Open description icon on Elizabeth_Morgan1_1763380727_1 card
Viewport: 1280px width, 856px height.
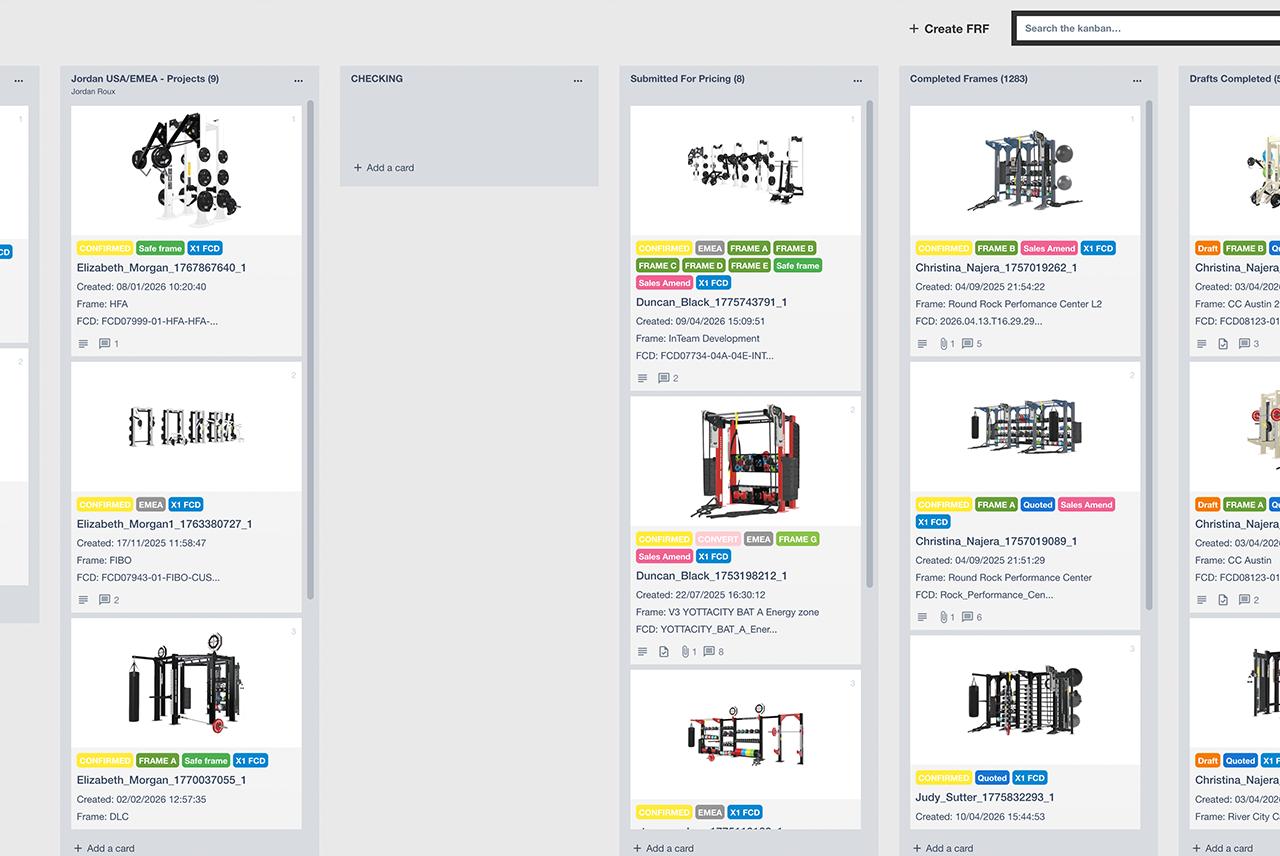[x=83, y=600]
